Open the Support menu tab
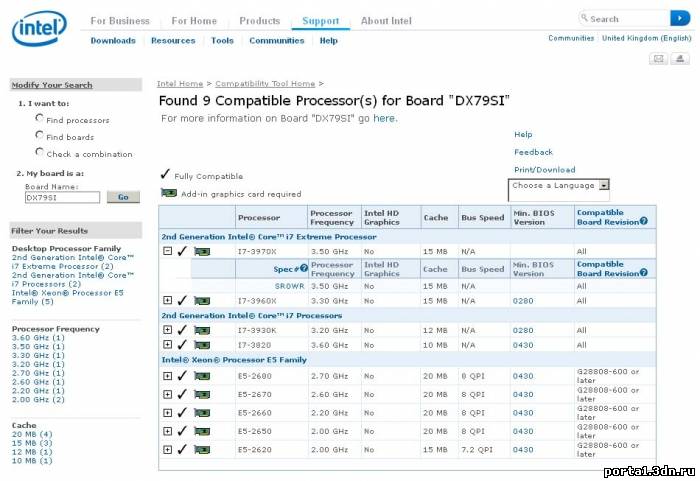Viewport: 700px width, 481px height. (x=321, y=21)
